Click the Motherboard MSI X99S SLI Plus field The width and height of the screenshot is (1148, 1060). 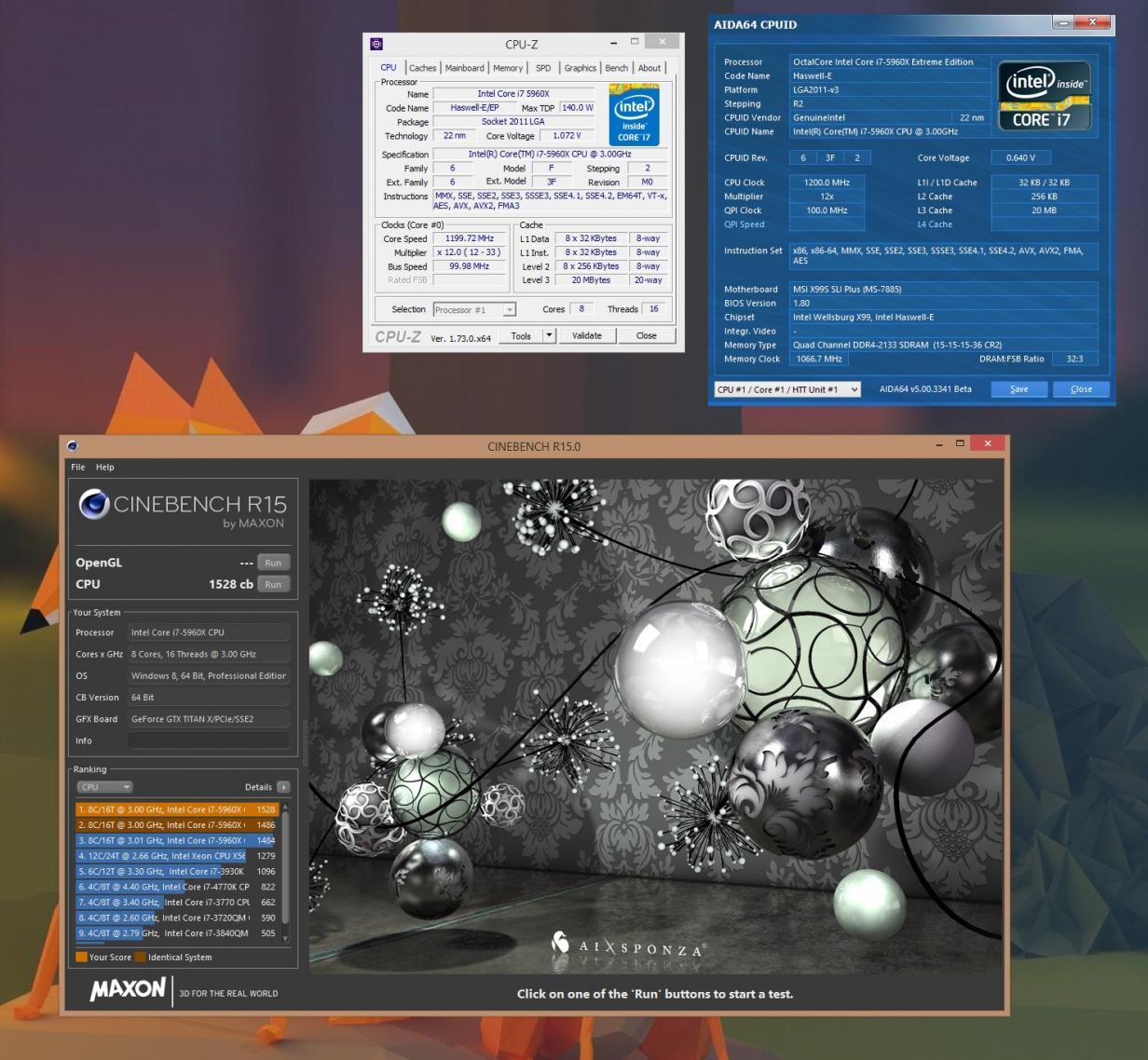click(943, 289)
